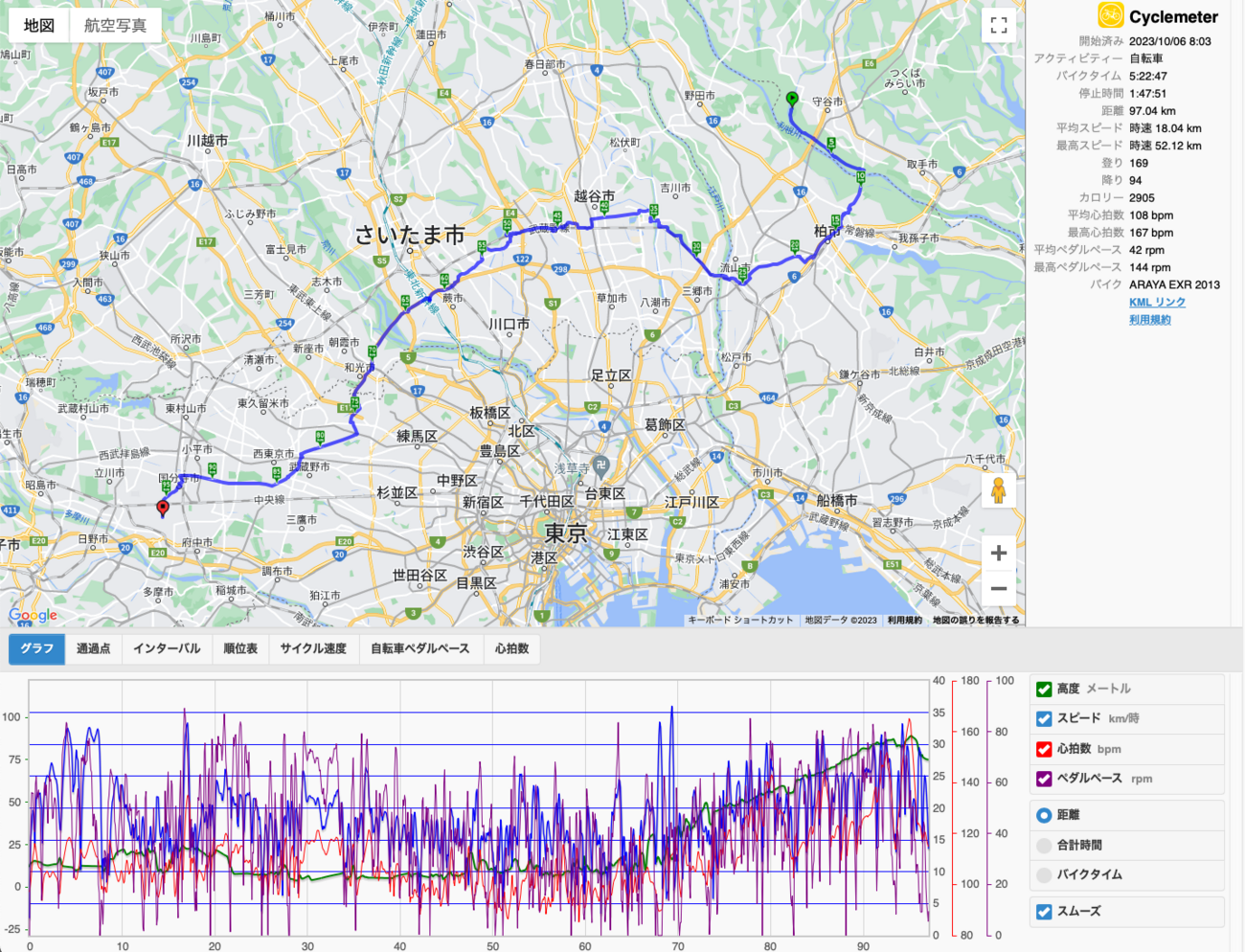The height and width of the screenshot is (952, 1245).
Task: Open the 自転車ペダルペース tab
Action: click(420, 648)
